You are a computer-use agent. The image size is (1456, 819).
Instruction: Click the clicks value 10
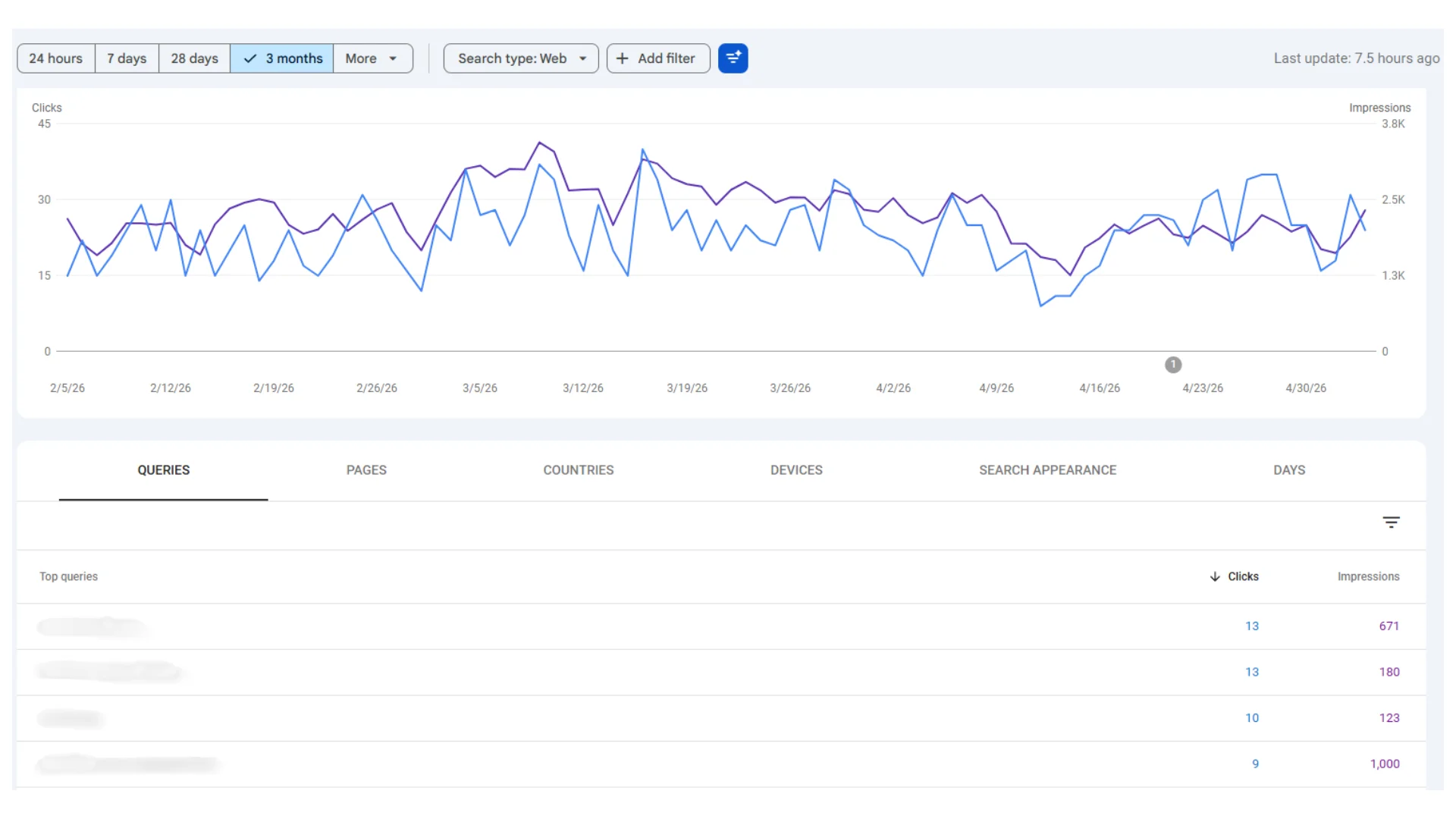1251,717
